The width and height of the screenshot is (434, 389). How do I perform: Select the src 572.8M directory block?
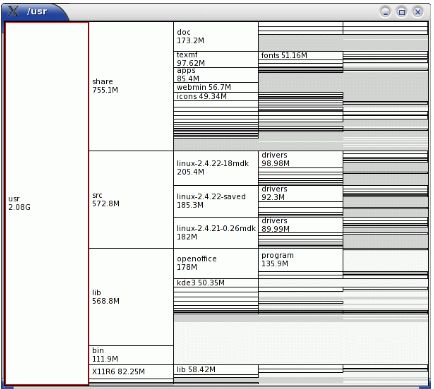coord(131,199)
